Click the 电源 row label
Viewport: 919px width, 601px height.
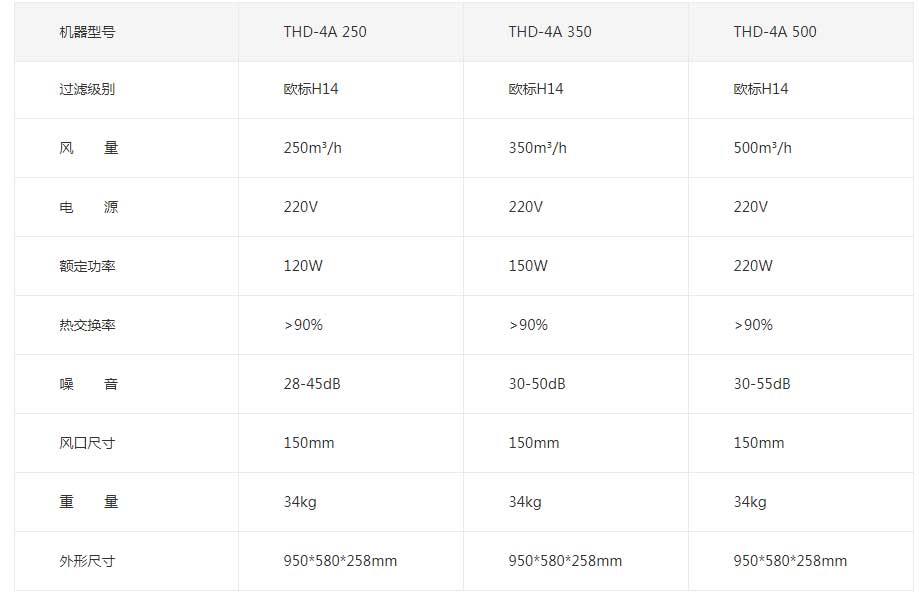pyautogui.click(x=89, y=207)
